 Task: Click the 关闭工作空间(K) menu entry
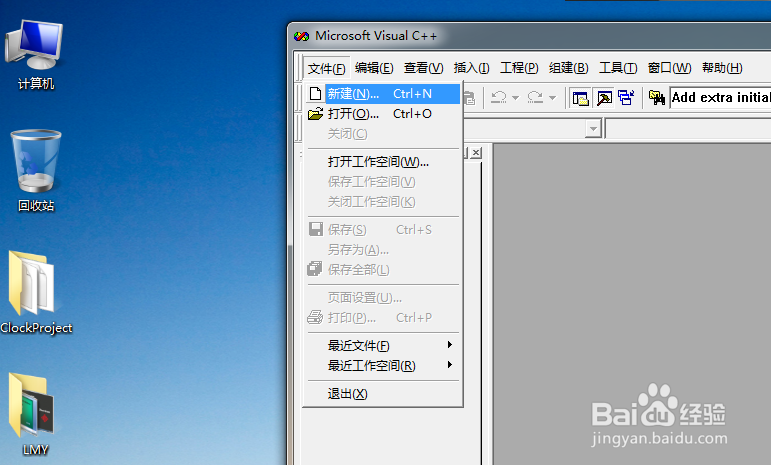(x=383, y=202)
